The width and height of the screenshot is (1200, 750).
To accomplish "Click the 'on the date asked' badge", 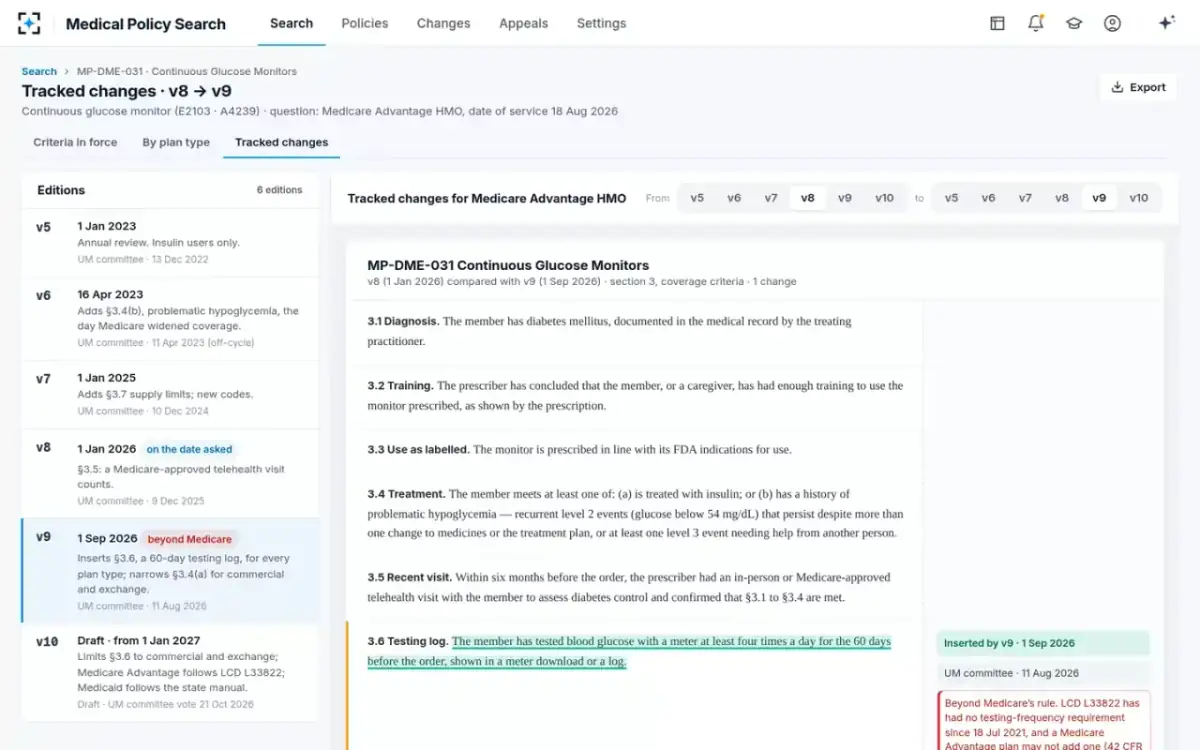I will (189, 449).
